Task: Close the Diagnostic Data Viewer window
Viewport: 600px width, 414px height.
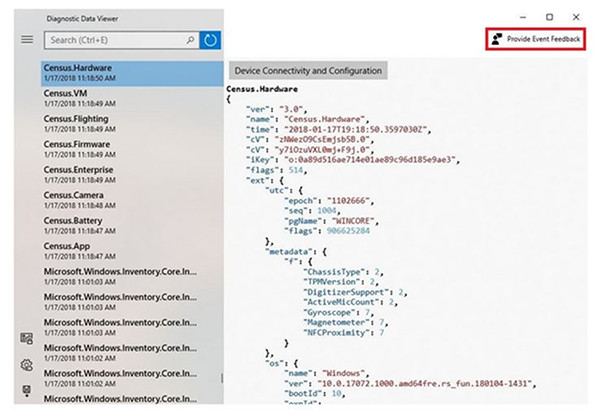Action: click(x=576, y=17)
